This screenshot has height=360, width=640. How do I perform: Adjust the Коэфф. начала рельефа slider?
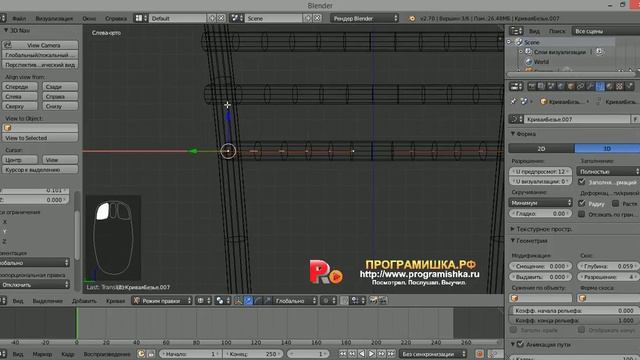pos(574,311)
